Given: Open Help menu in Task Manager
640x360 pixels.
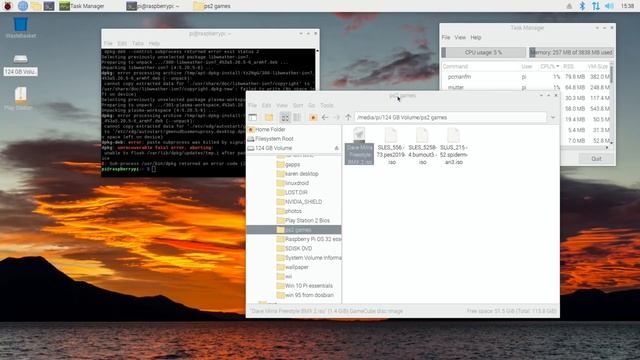Looking at the screenshot, I should tap(476, 37).
